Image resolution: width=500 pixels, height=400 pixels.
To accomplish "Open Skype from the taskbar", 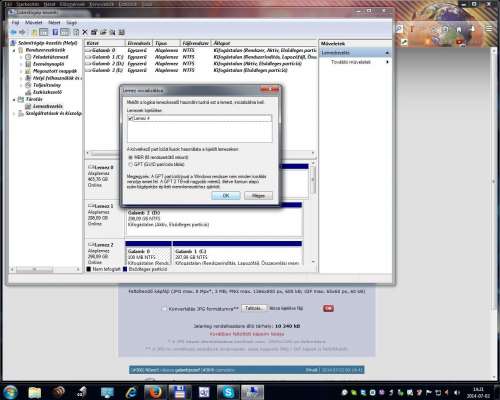I will (228, 392).
